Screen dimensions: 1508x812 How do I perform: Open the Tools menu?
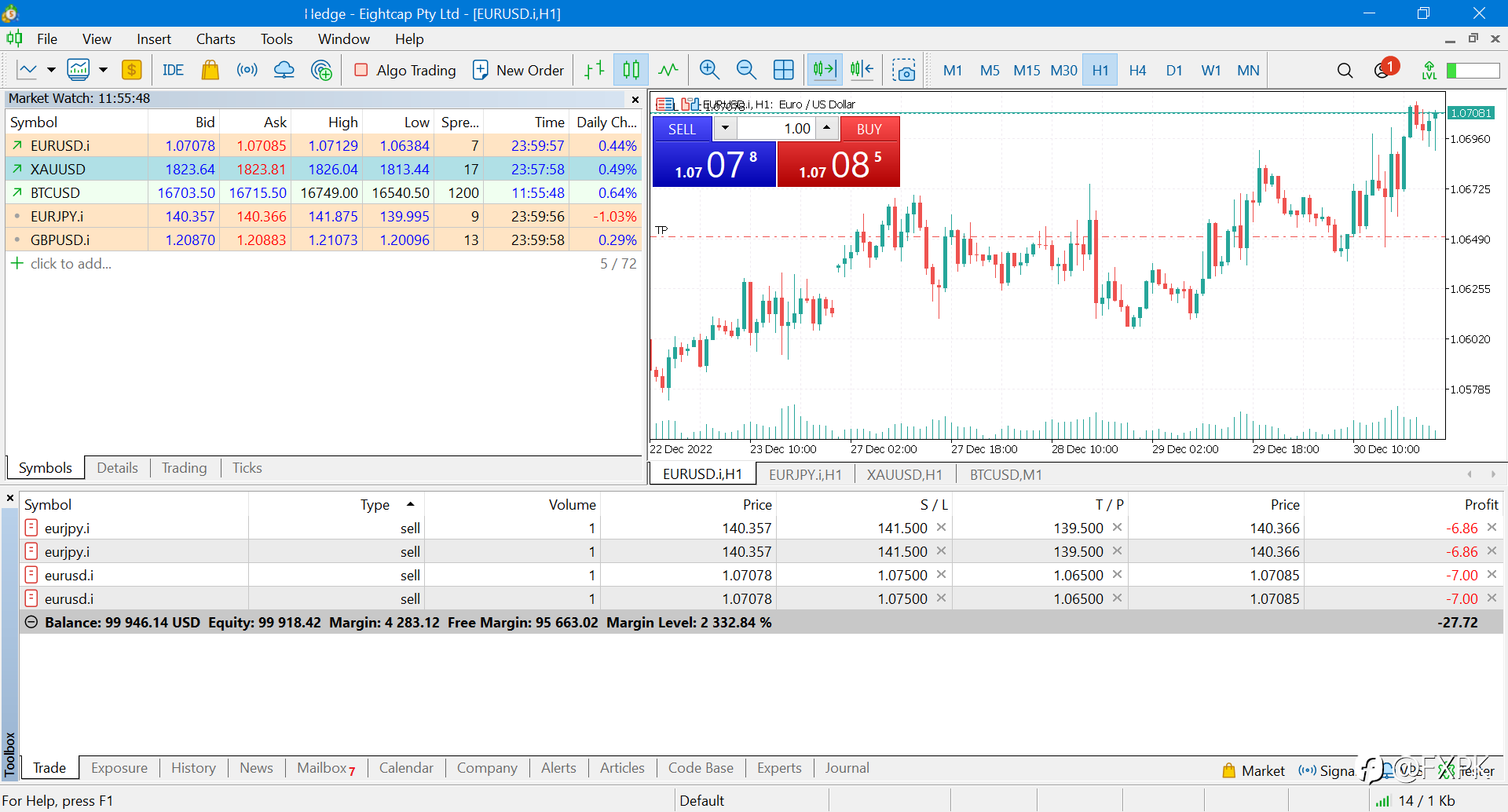276,38
